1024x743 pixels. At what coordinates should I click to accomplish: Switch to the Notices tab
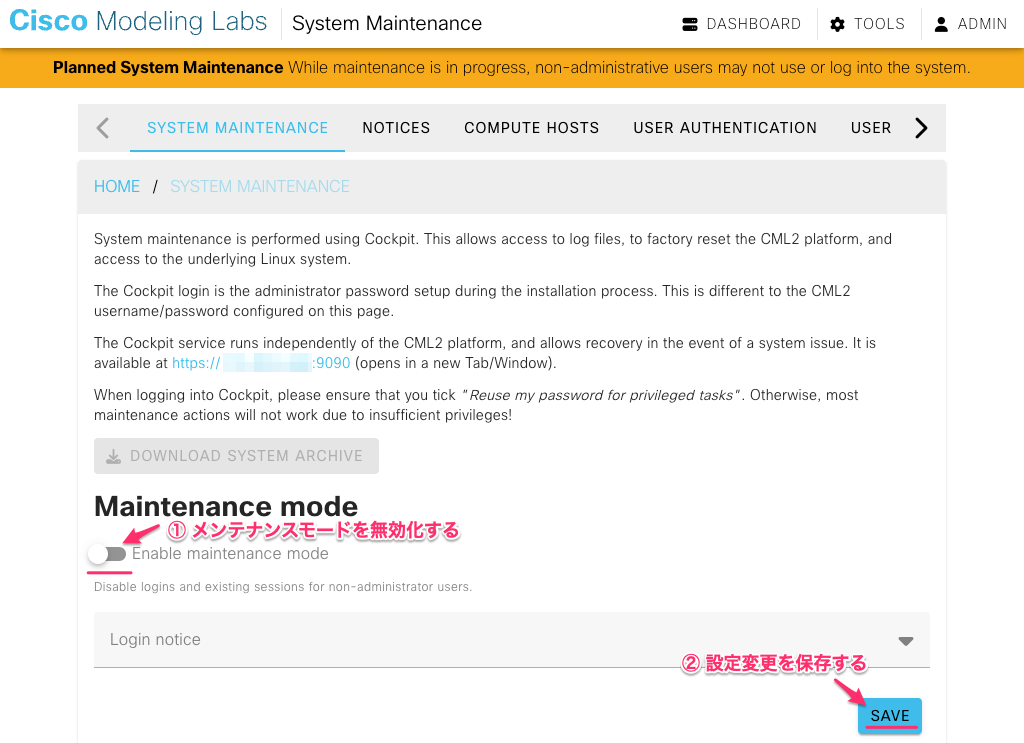(396, 128)
